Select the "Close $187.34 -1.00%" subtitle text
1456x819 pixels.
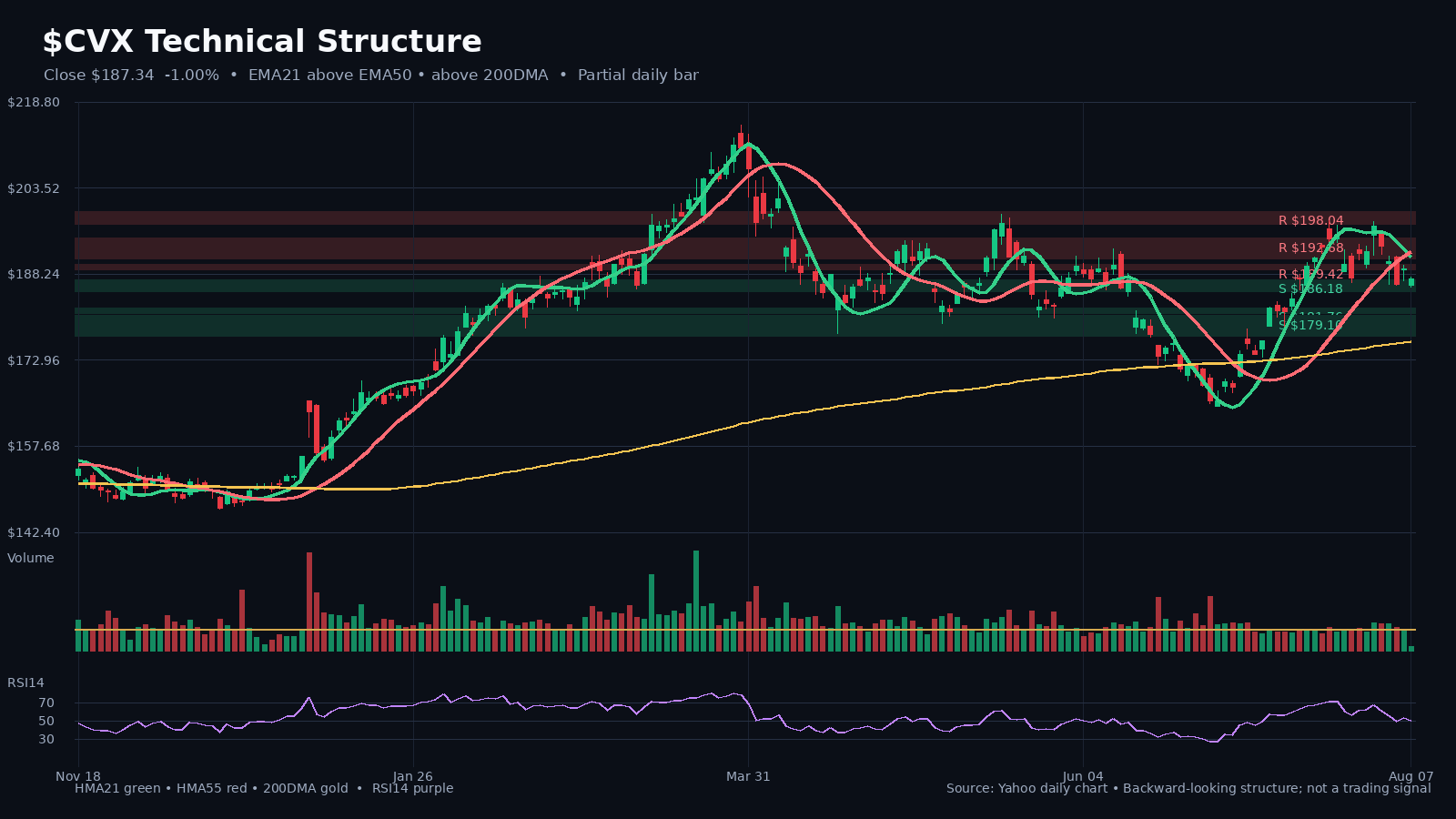(131, 76)
